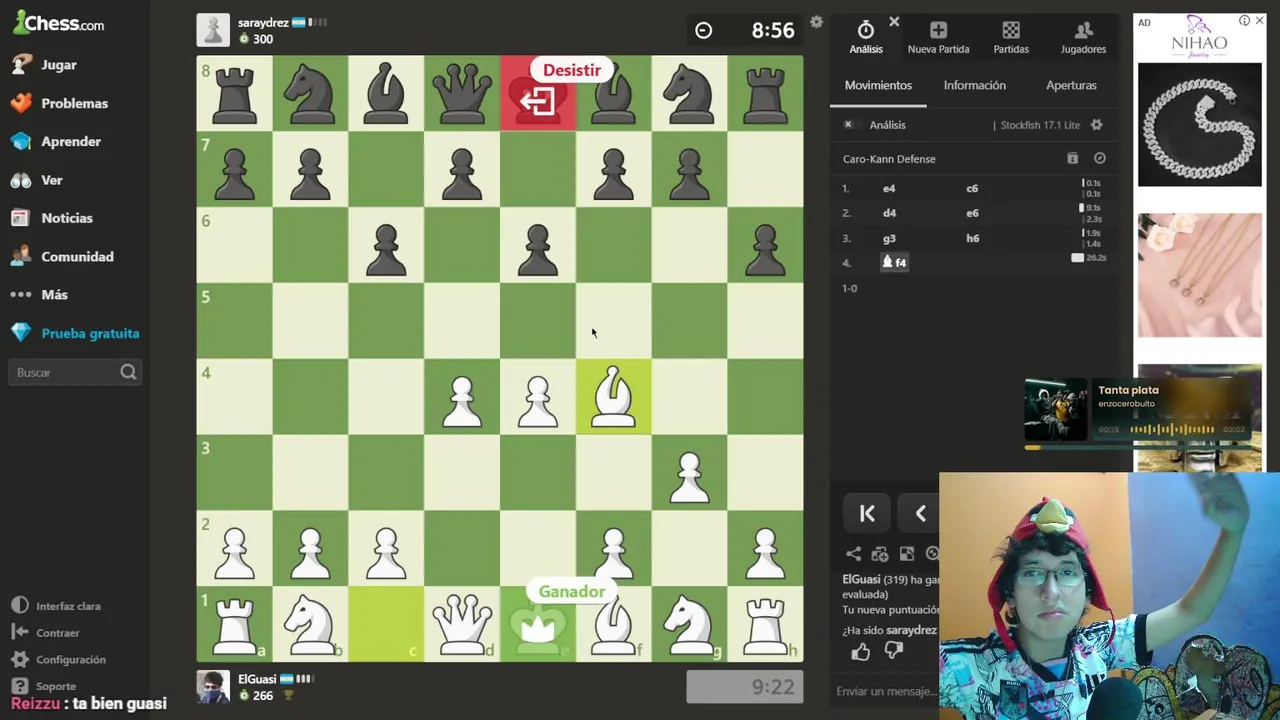The height and width of the screenshot is (720, 1280).
Task: Open saraydrez player profile name
Action: tap(263, 22)
